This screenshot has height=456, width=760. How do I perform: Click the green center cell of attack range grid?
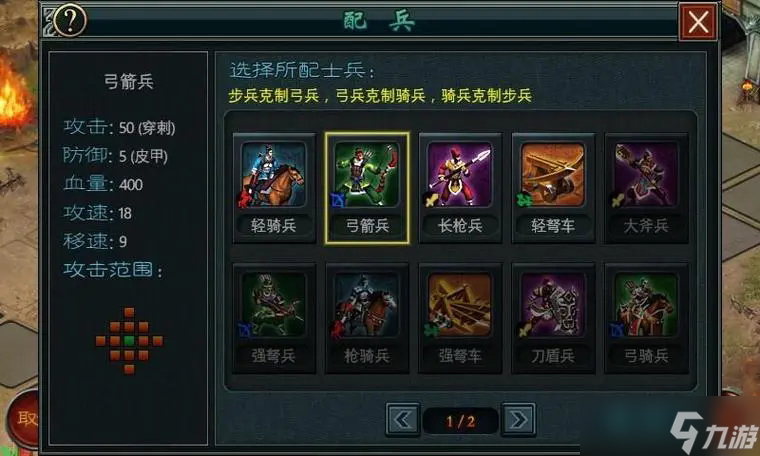pyautogui.click(x=129, y=341)
